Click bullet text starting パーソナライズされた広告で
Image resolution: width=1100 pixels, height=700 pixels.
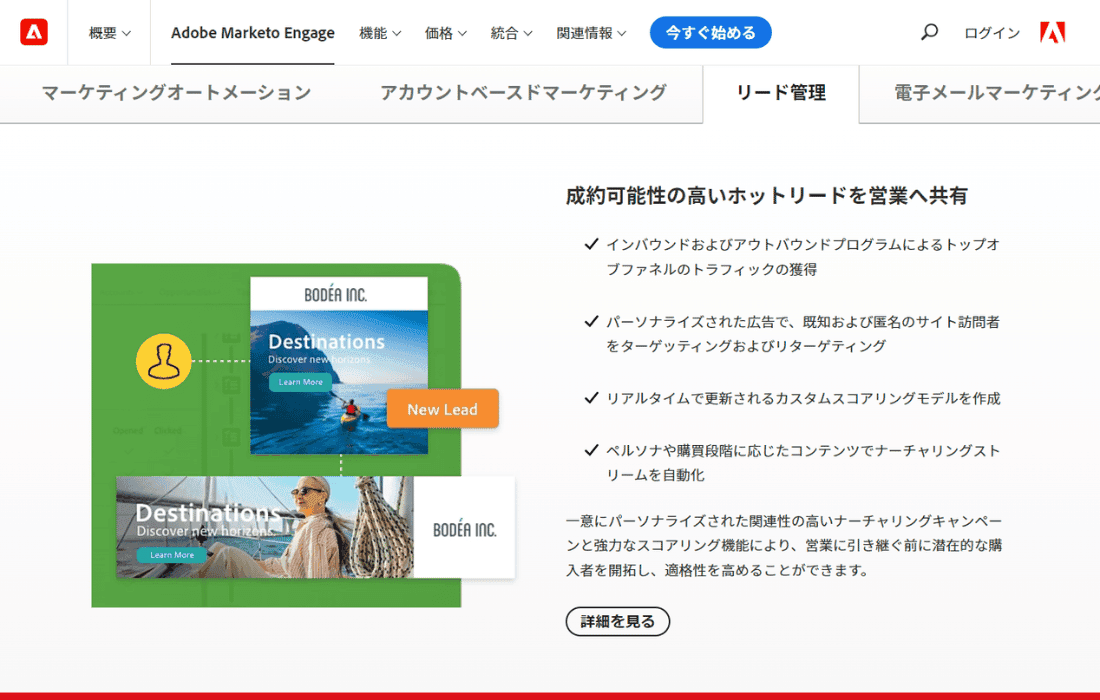coord(803,334)
